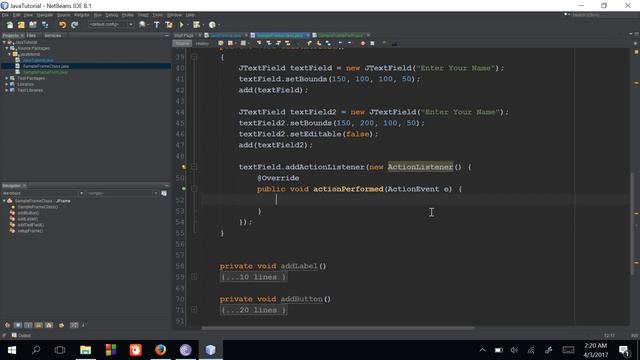Open the File menu
This screenshot has width=640, height=360.
coord(5,15)
